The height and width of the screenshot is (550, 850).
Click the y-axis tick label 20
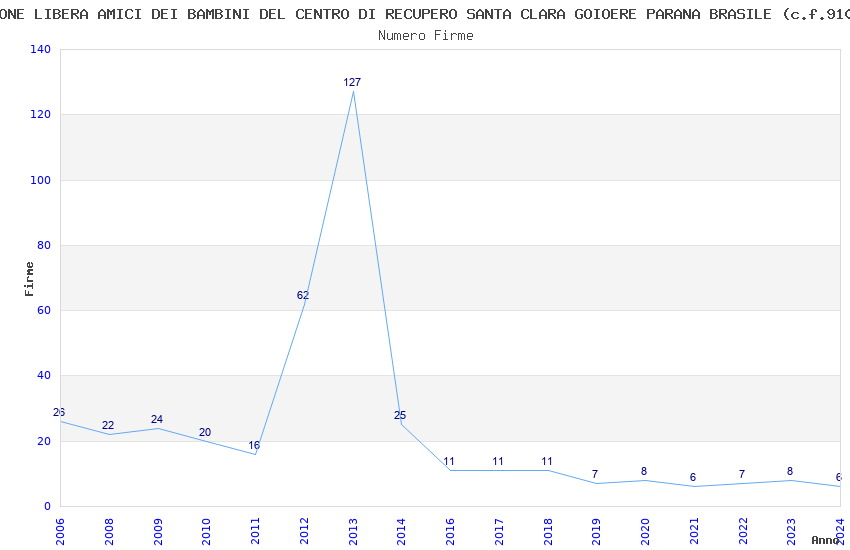[44, 441]
